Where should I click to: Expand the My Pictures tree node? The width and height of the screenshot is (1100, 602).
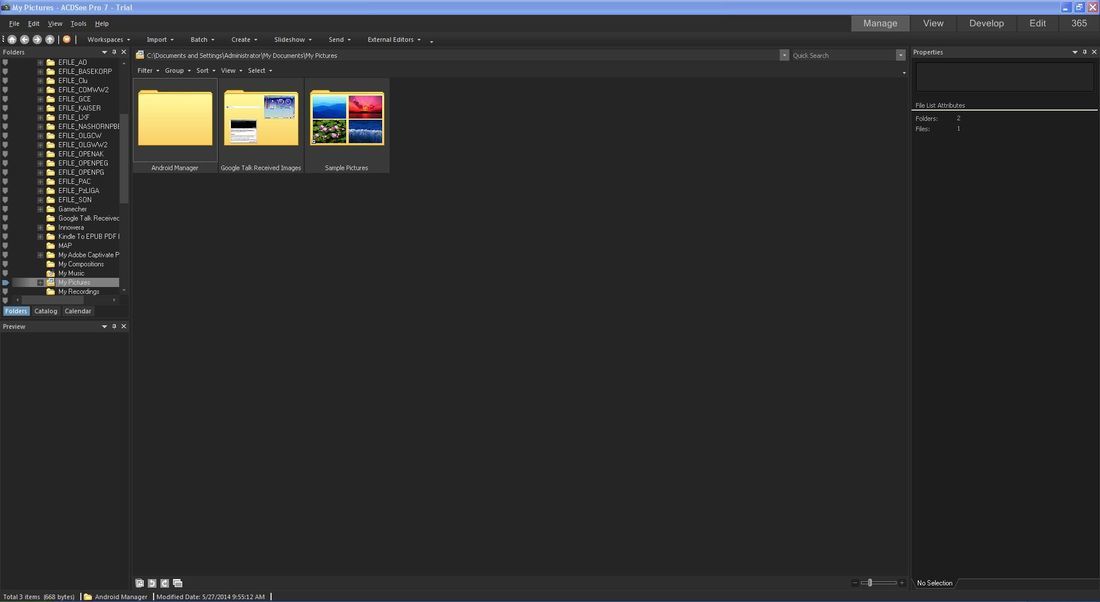(41, 281)
